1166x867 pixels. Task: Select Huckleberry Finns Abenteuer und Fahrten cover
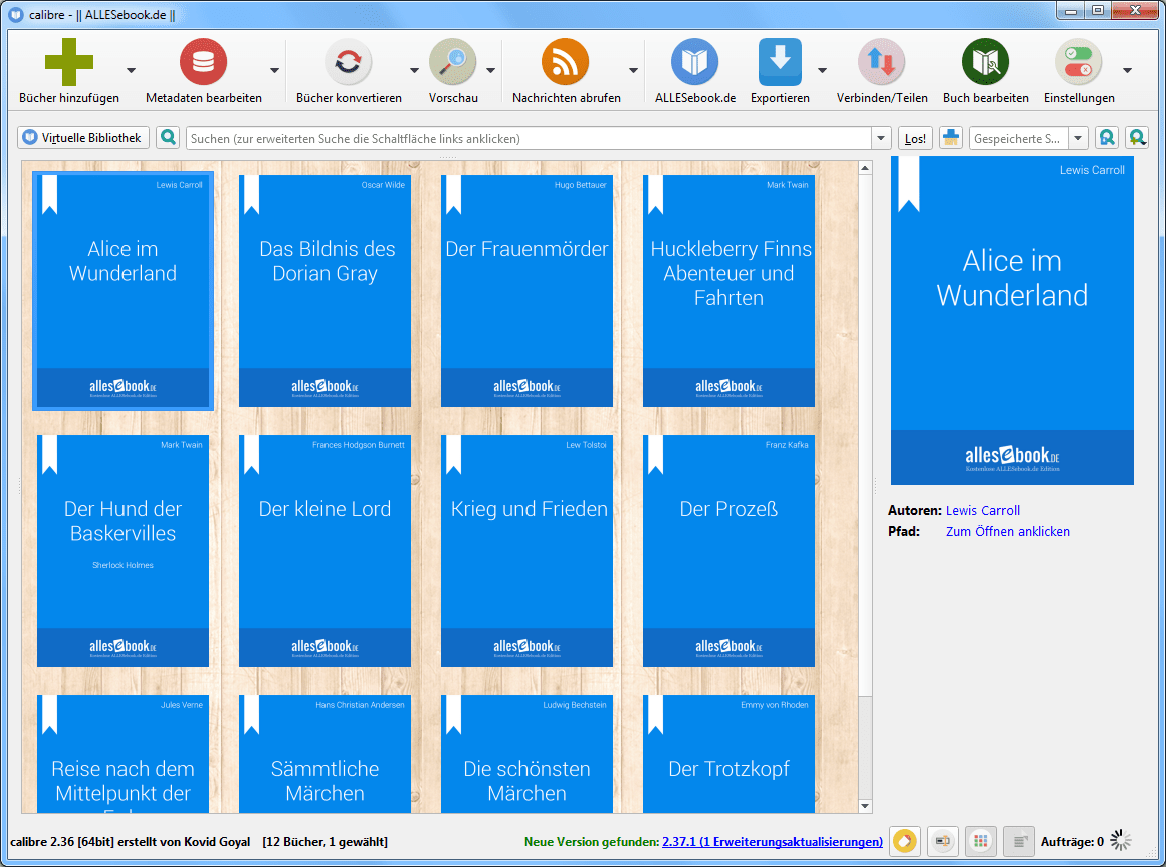coord(729,291)
